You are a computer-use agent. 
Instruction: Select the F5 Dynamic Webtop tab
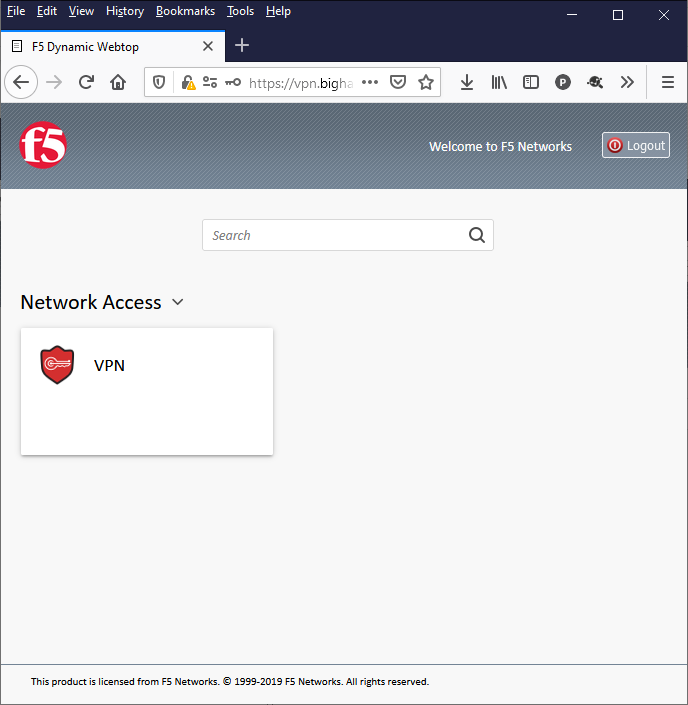[112, 46]
